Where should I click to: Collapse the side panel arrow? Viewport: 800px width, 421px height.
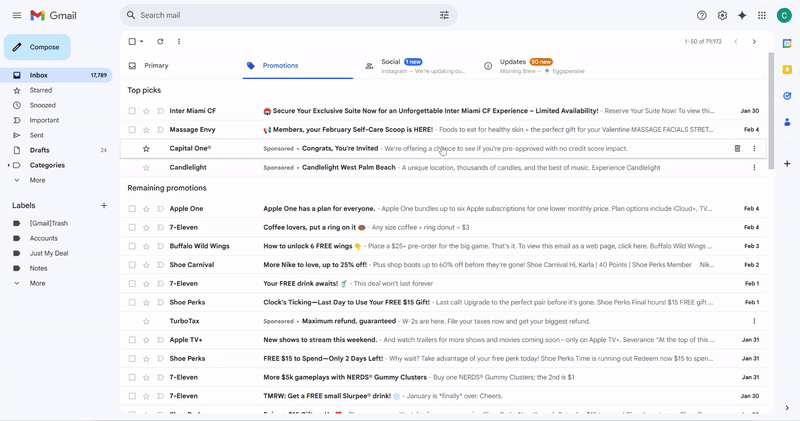click(787, 408)
